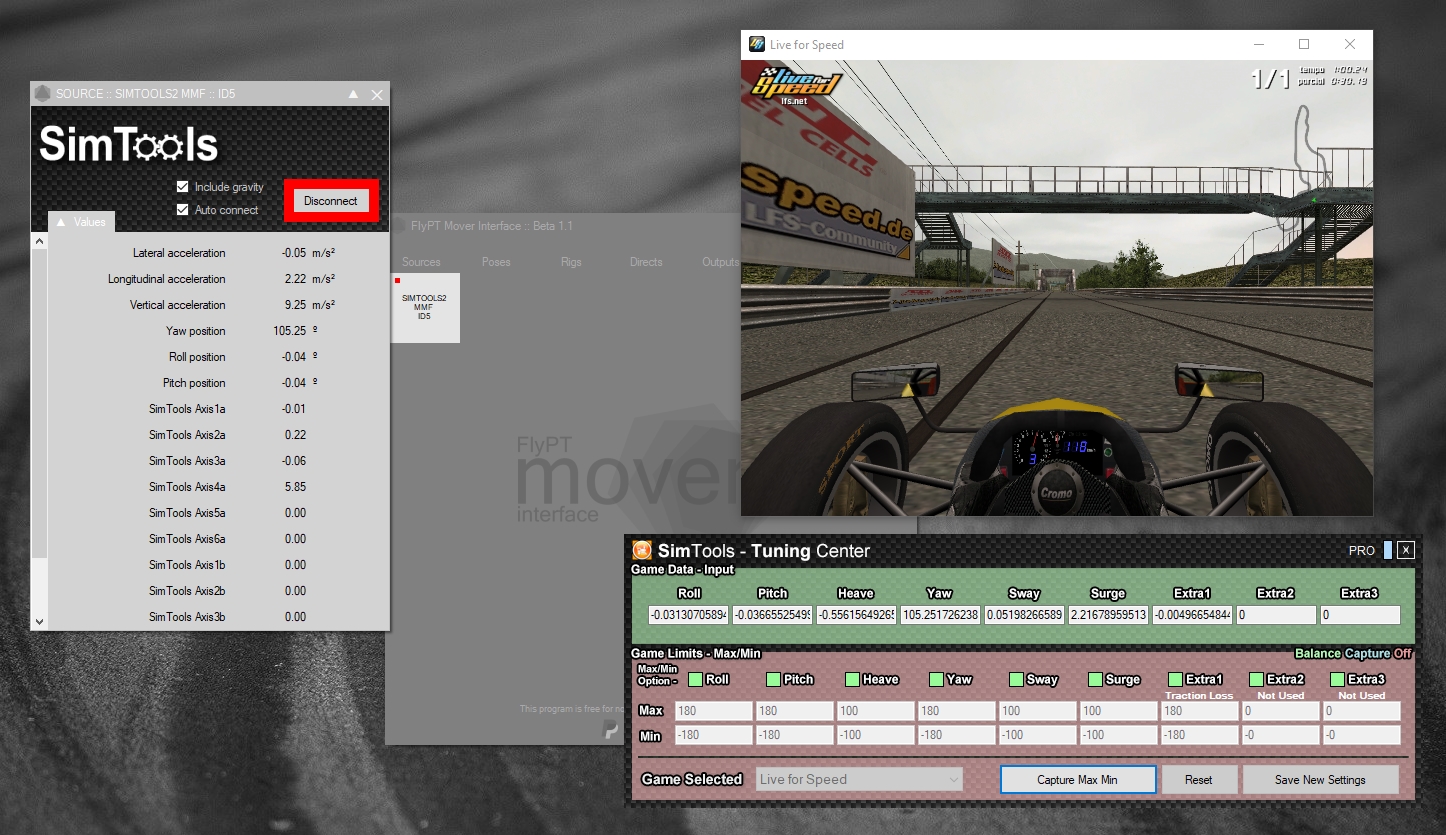The width and height of the screenshot is (1446, 835).
Task: Click the Heave Max limit field
Action: [x=877, y=711]
